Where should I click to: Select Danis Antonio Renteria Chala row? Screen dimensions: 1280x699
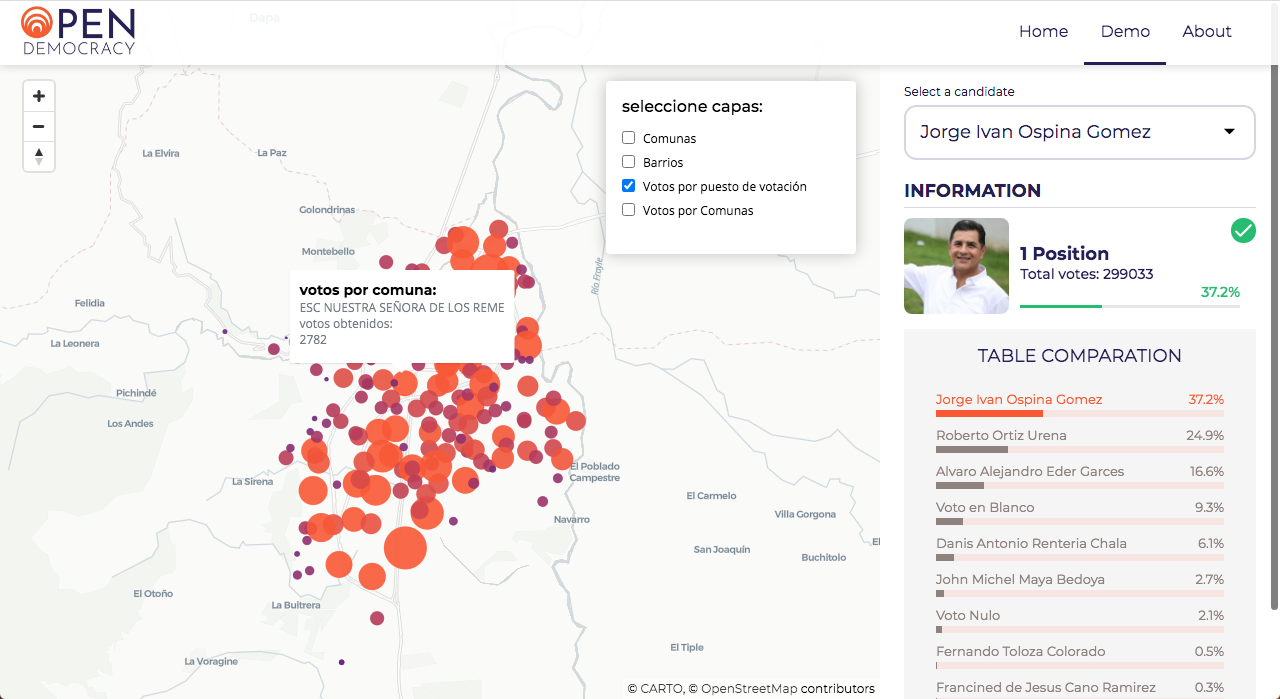point(1080,549)
